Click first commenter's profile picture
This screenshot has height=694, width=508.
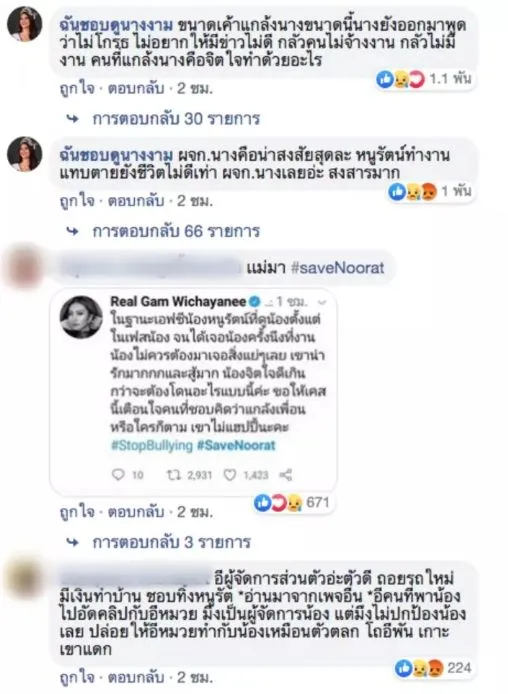point(25,24)
